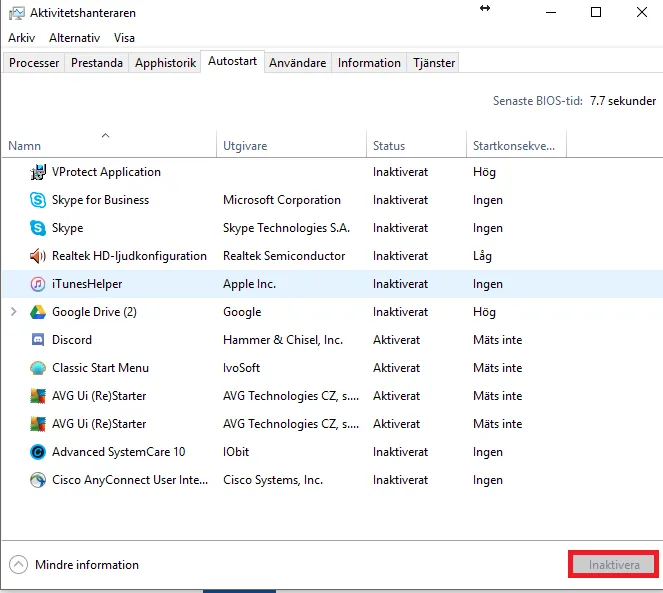Click the Google publisher cell
Viewport: 663px width, 593px height.
[x=242, y=312]
